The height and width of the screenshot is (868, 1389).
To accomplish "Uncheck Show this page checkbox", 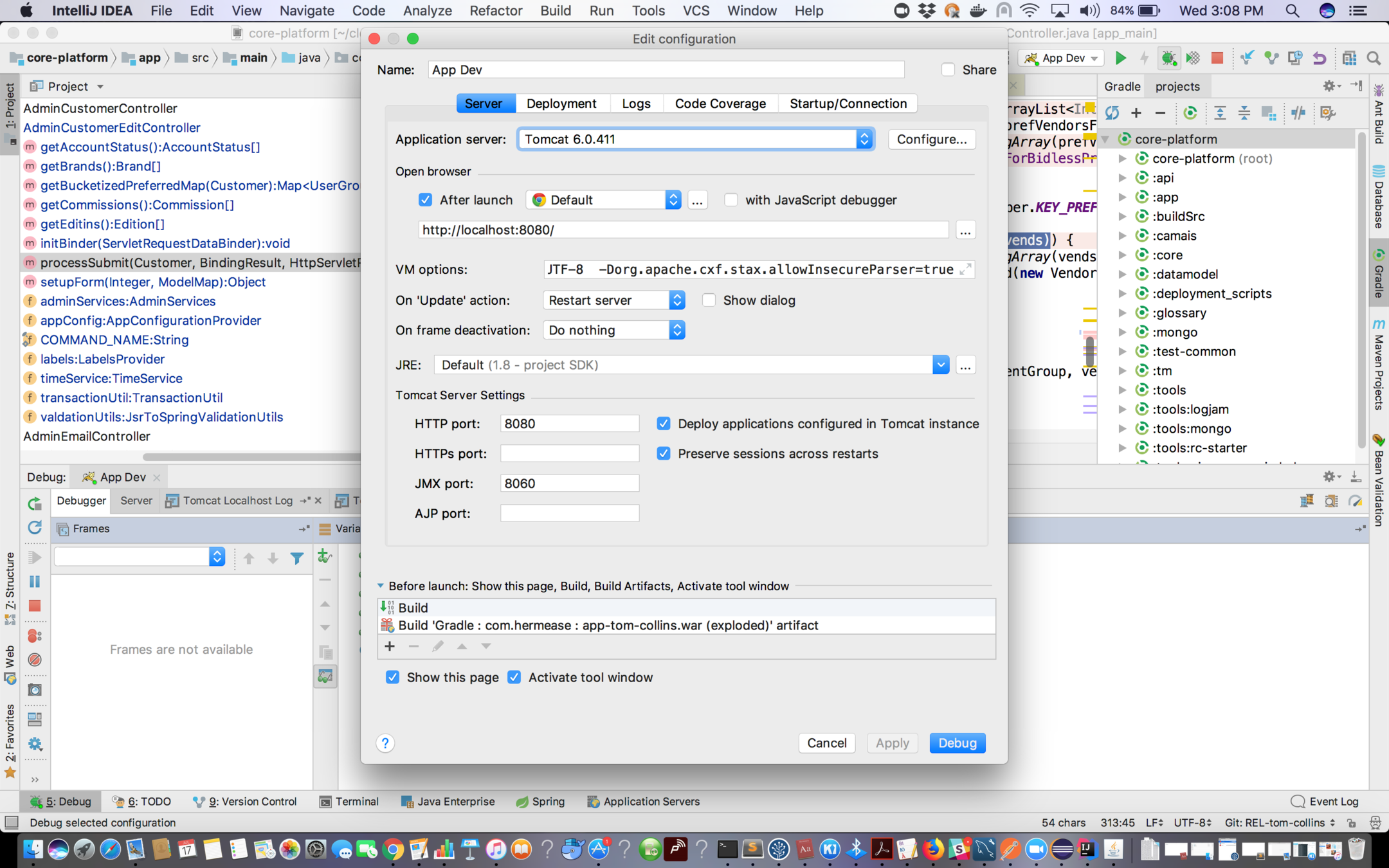I will coord(392,677).
